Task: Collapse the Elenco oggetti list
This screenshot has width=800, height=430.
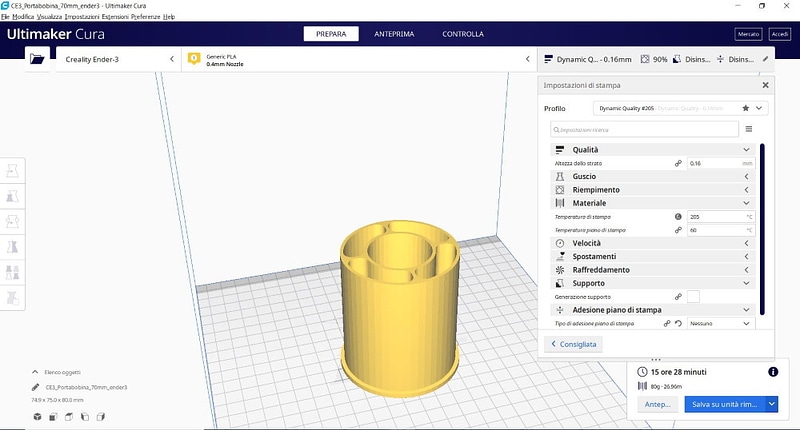Action: [35, 372]
